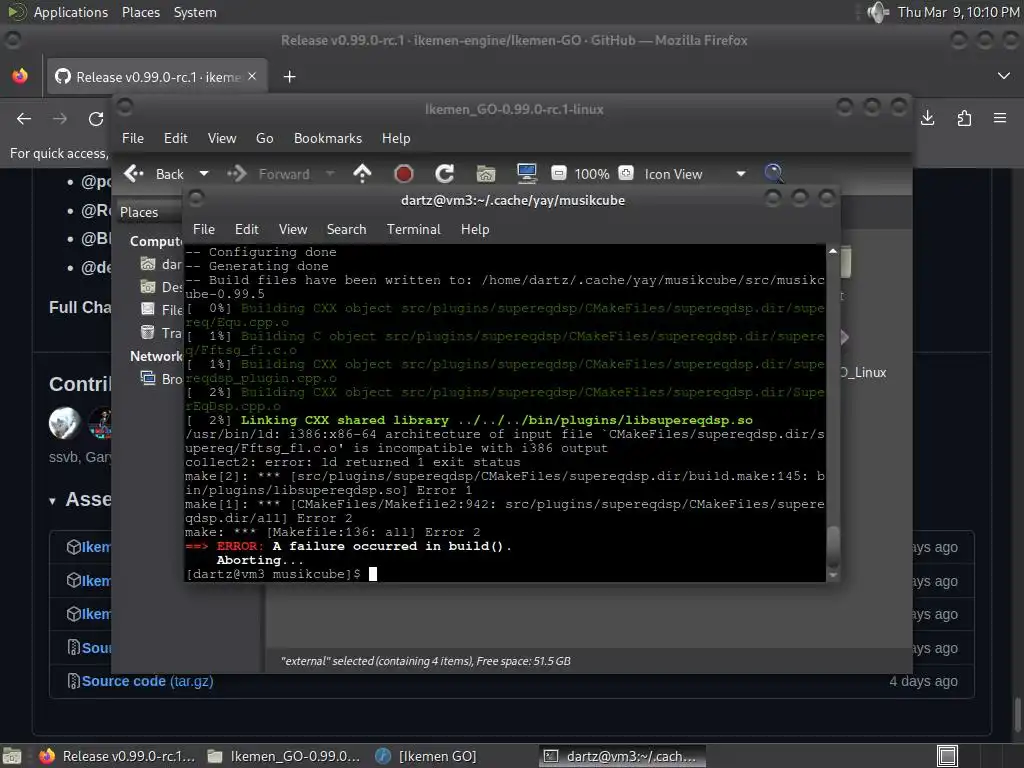Click the clock showing Thu Mar 9

point(958,12)
